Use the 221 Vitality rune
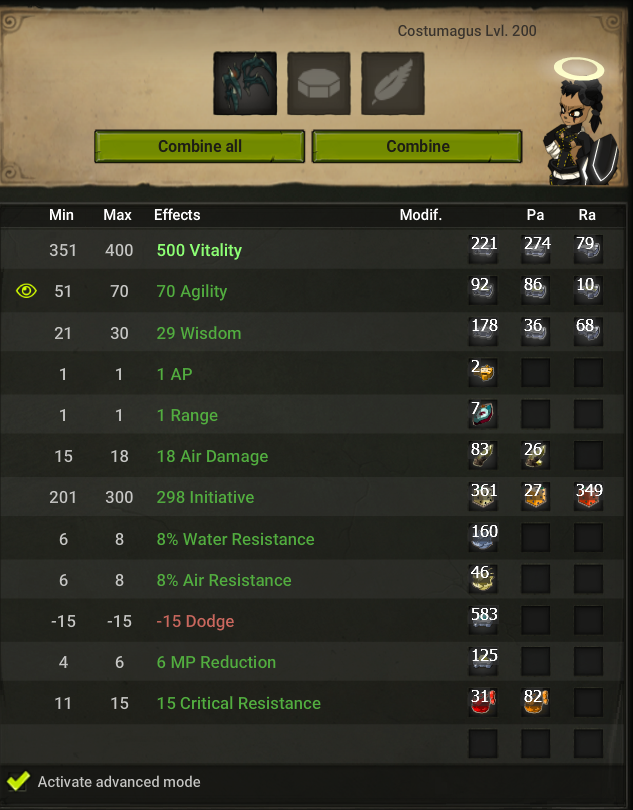This screenshot has height=810, width=633. tap(483, 249)
